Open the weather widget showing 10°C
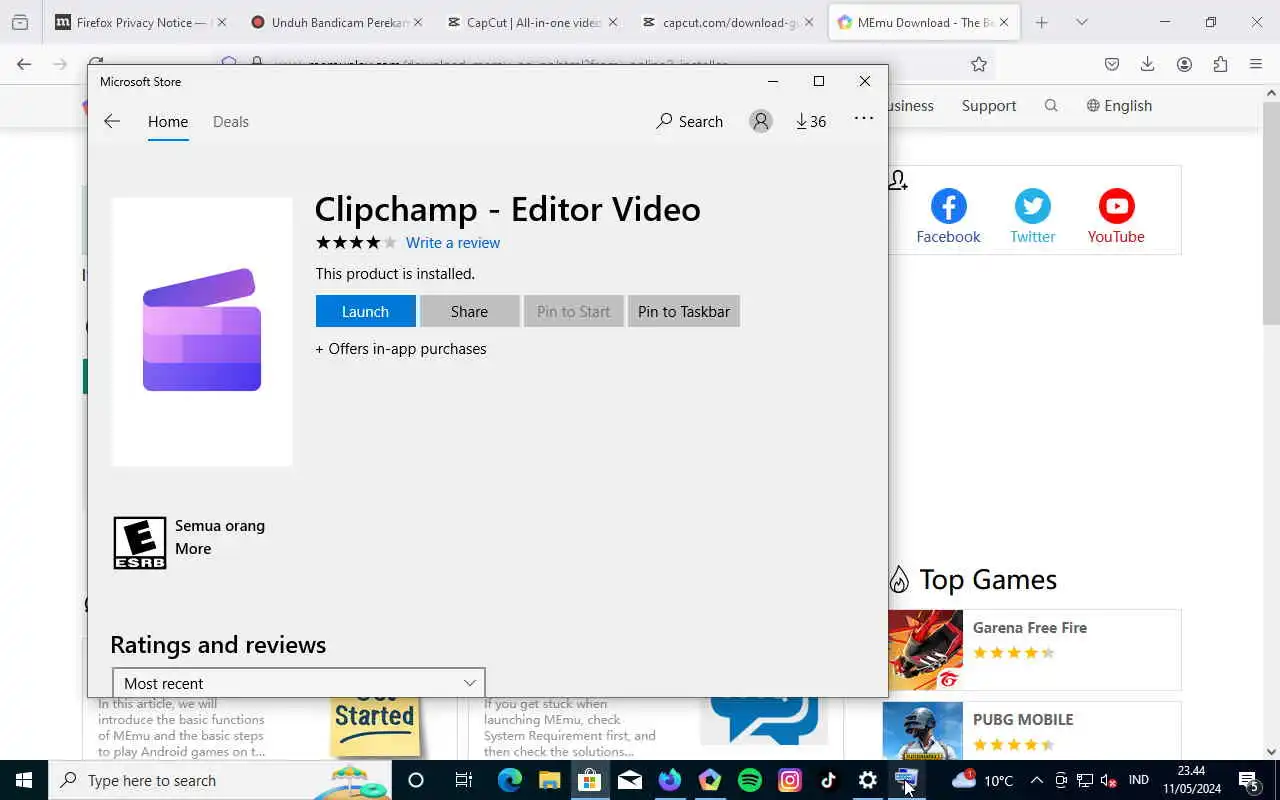The image size is (1280, 800). pyautogui.click(x=983, y=780)
